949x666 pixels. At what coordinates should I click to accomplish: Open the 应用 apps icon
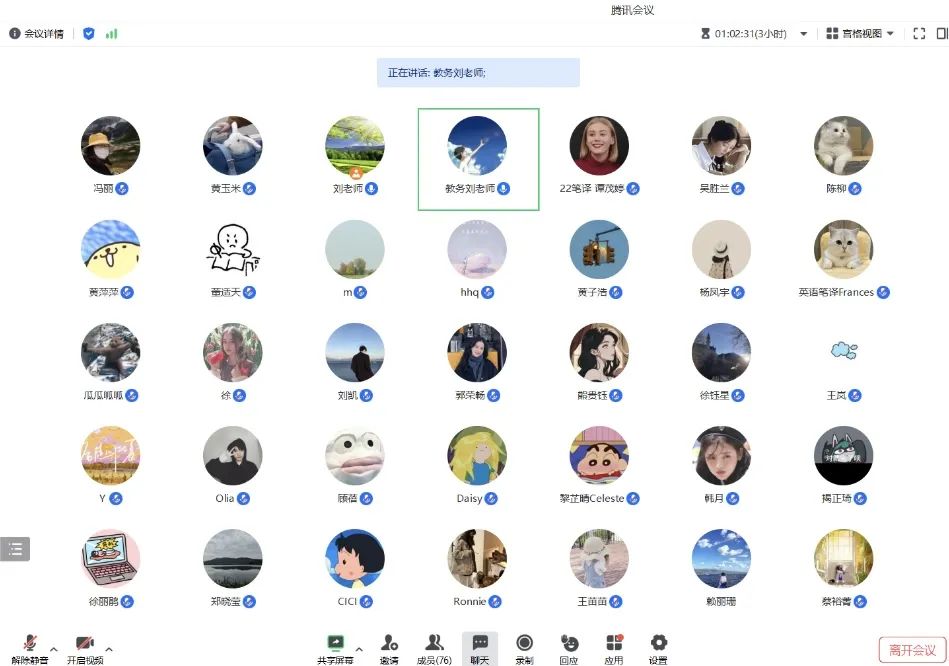614,644
